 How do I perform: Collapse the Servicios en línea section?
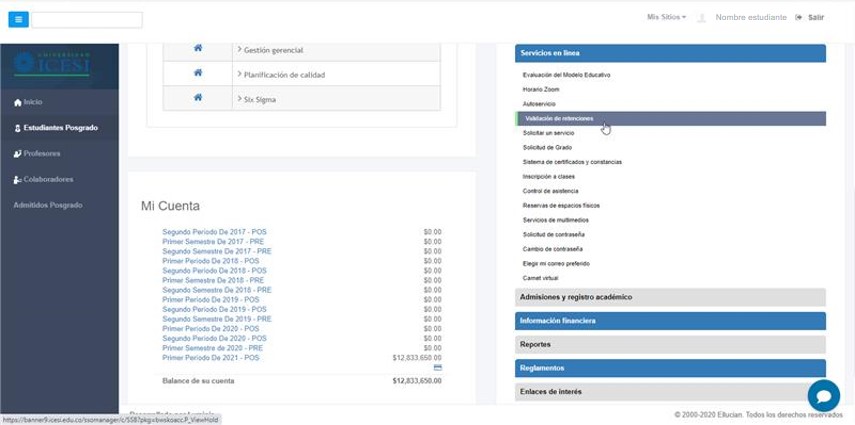click(670, 53)
